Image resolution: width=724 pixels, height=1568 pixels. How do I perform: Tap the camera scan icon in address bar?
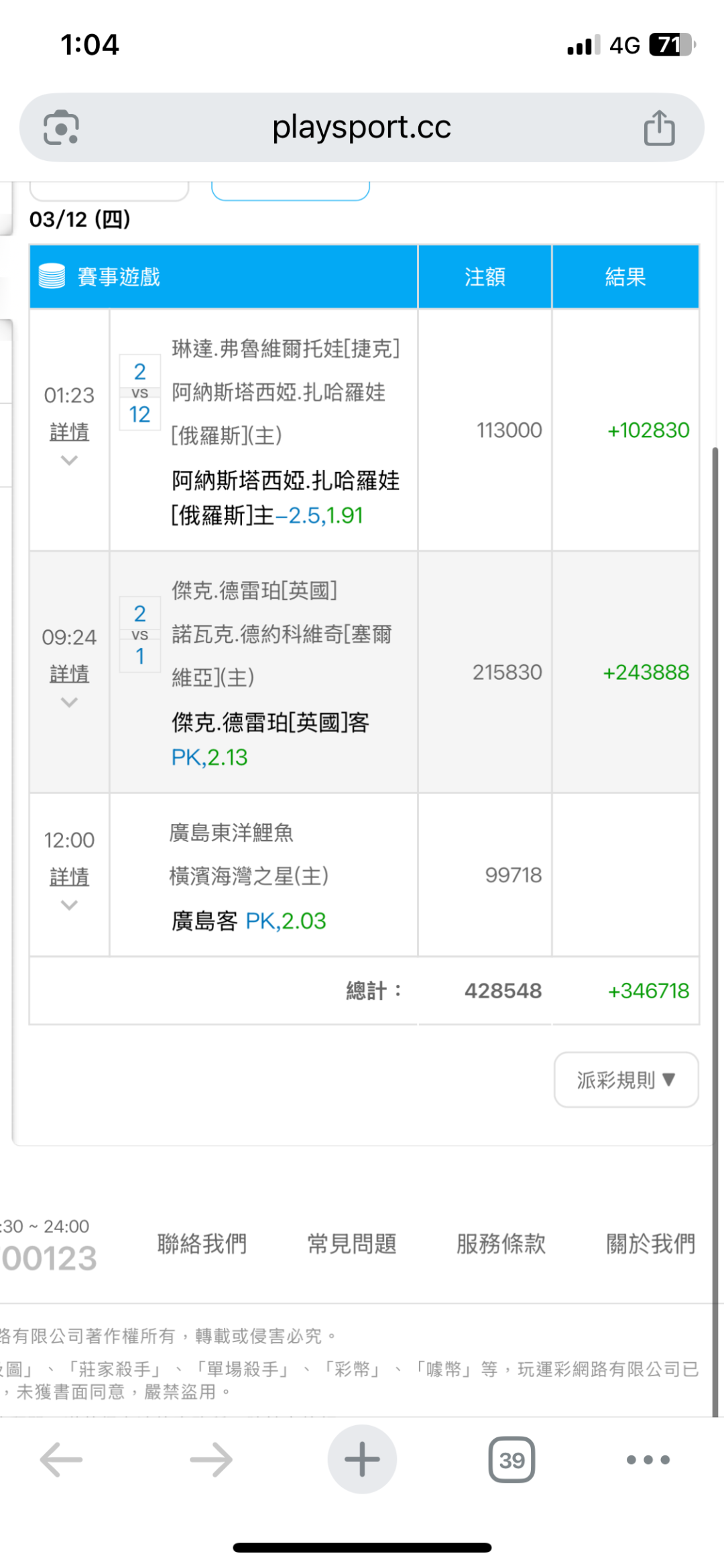click(x=61, y=127)
